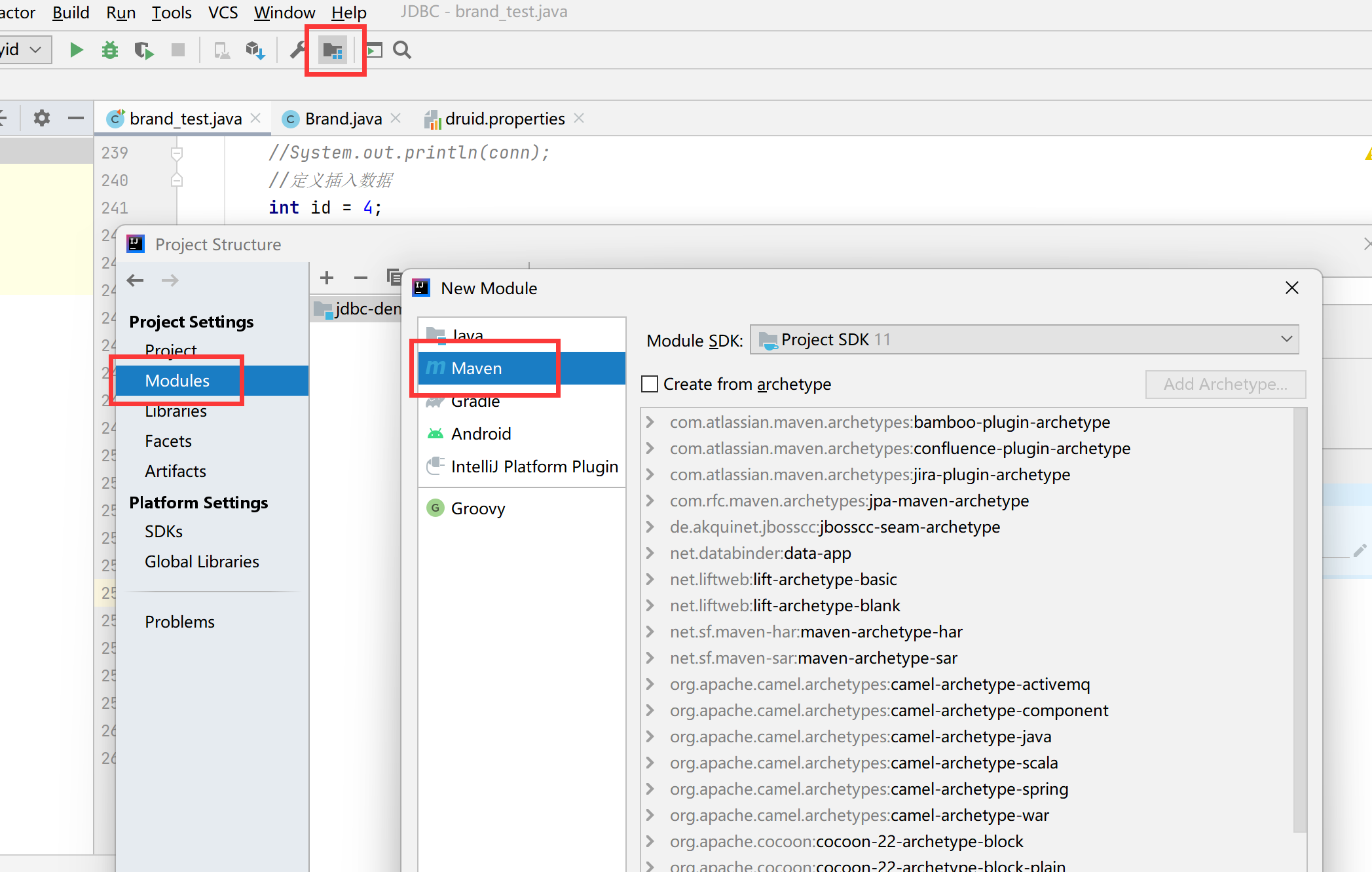Click Run with Coverage icon
This screenshot has height=872, width=1372.
click(143, 50)
